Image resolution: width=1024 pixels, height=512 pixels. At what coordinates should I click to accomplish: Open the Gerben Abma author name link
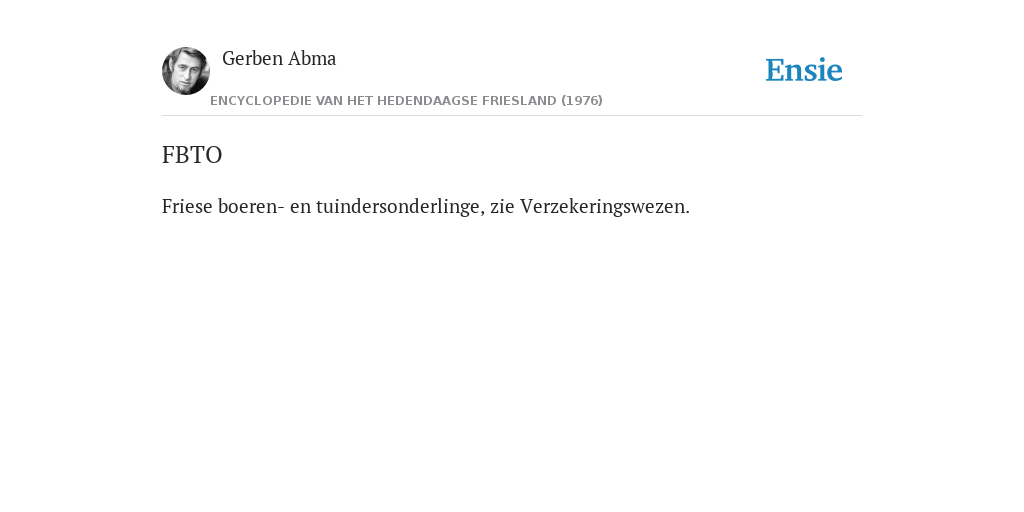click(279, 59)
